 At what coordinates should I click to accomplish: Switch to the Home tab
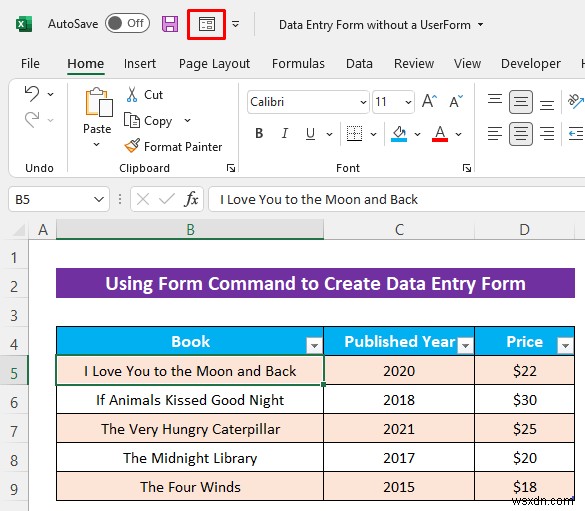tap(85, 63)
